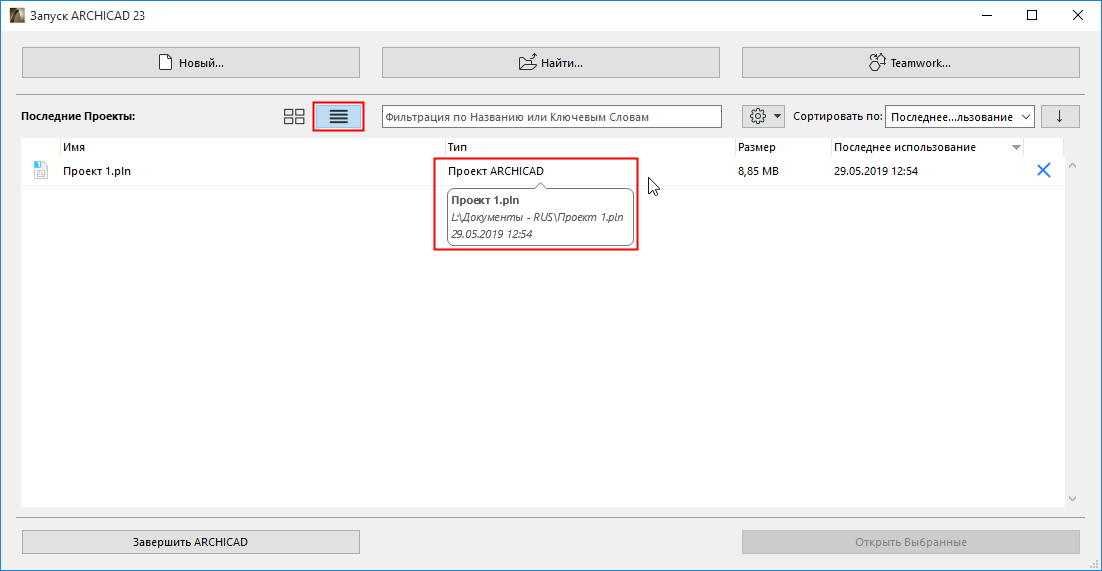This screenshot has width=1102, height=571.
Task: Click the Найти… browse button
Action: pyautogui.click(x=550, y=63)
